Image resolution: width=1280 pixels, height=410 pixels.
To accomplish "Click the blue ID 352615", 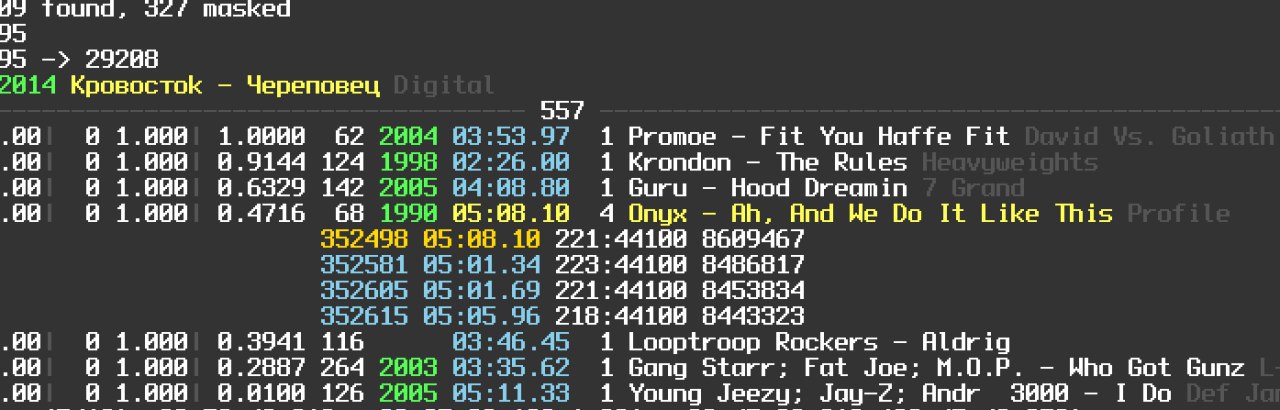I will [364, 316].
